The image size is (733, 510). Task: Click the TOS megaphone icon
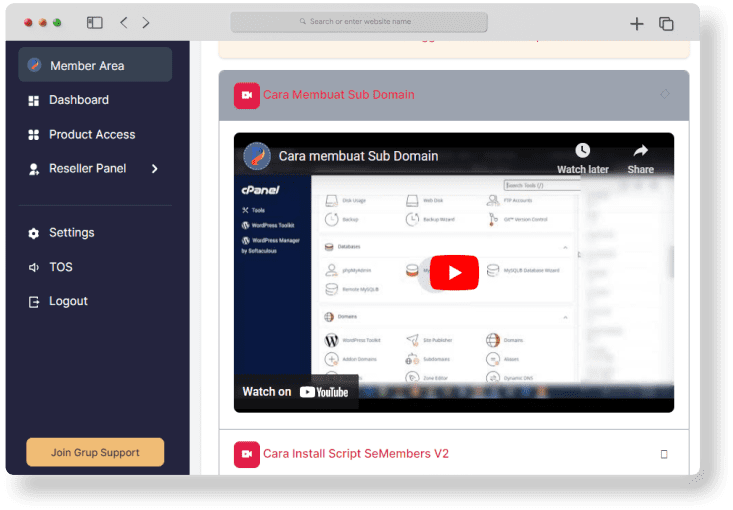pos(34,267)
